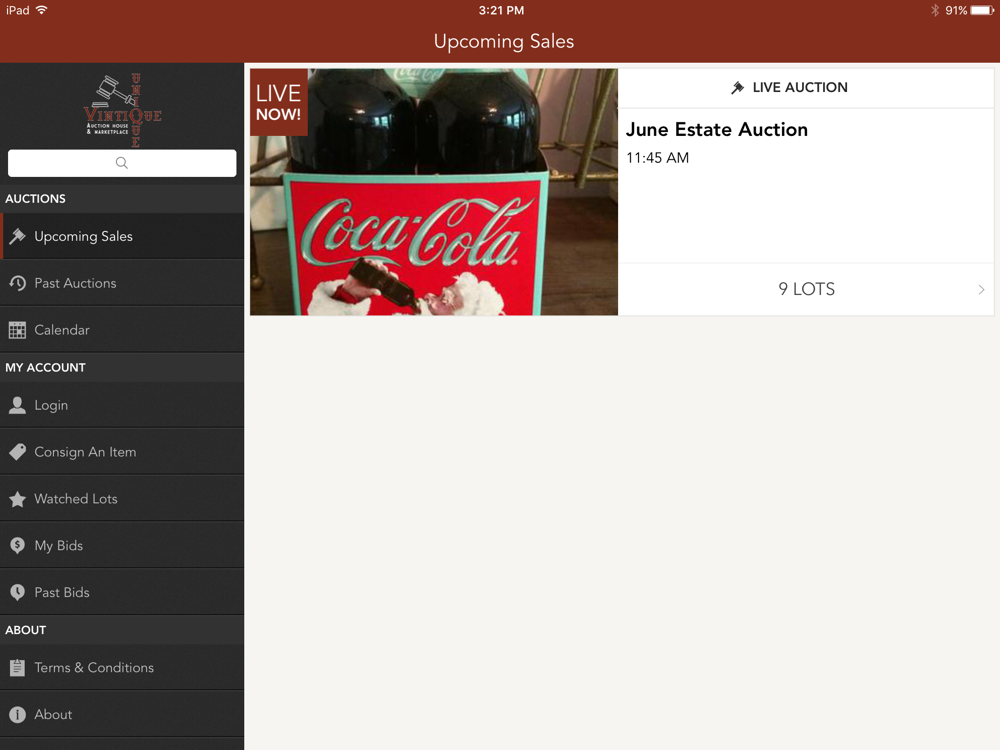
Task: Click the magnifier icon in the search box
Action: tap(122, 163)
